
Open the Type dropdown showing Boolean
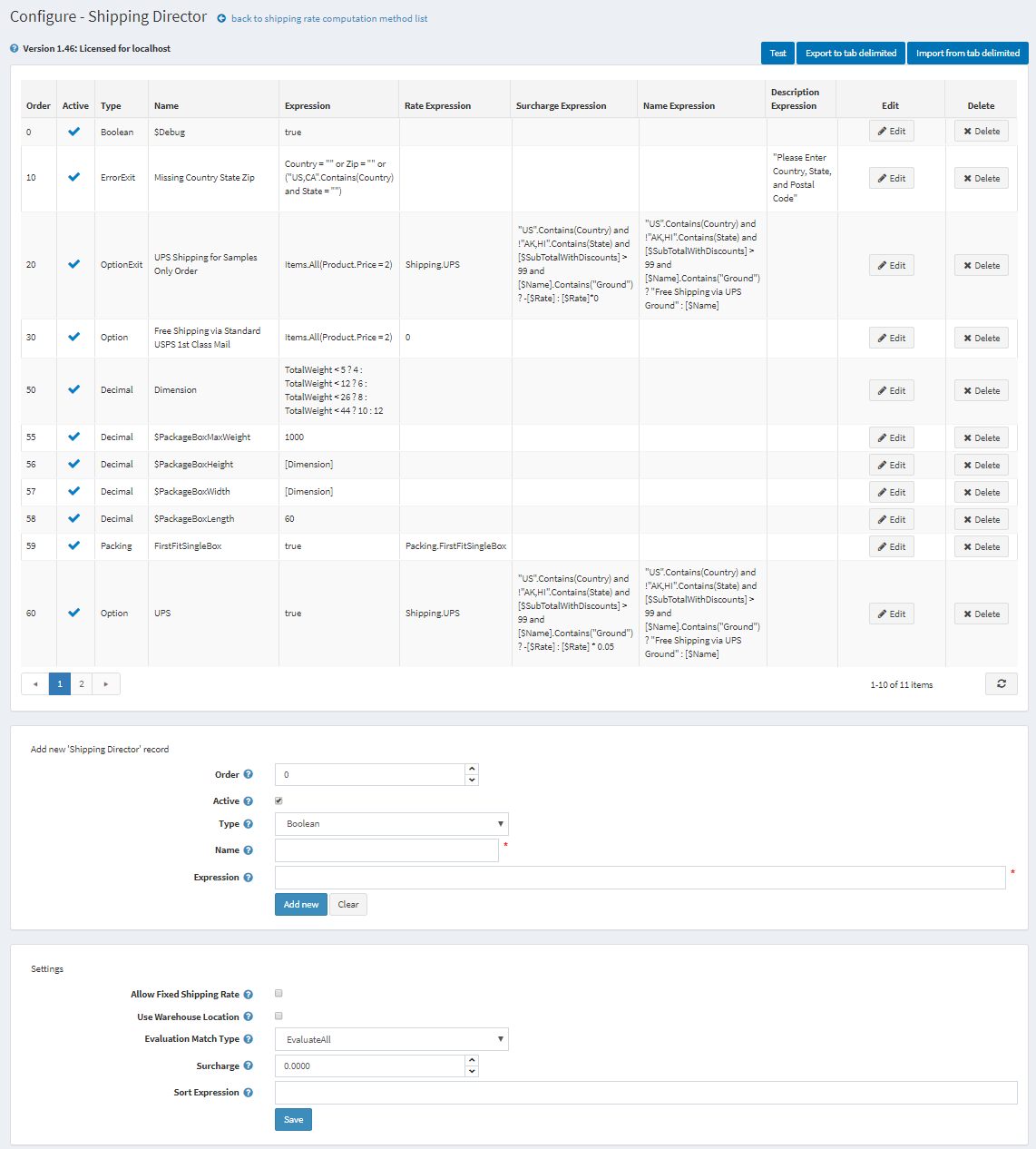392,824
